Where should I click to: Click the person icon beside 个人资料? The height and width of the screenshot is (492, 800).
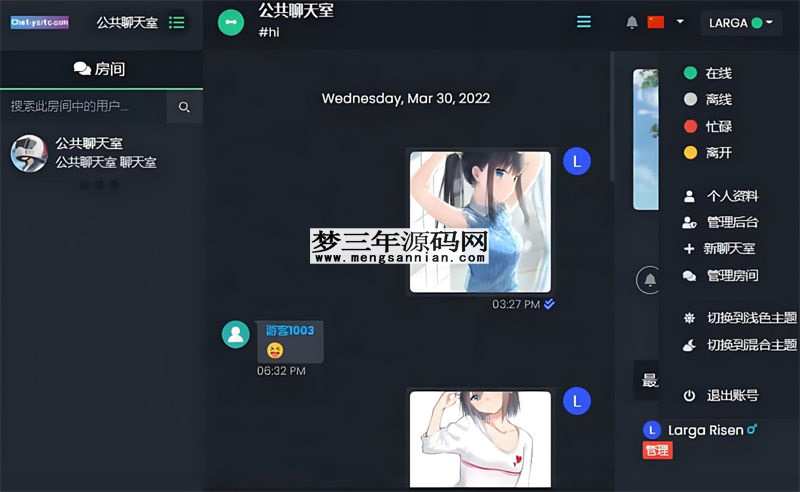689,196
